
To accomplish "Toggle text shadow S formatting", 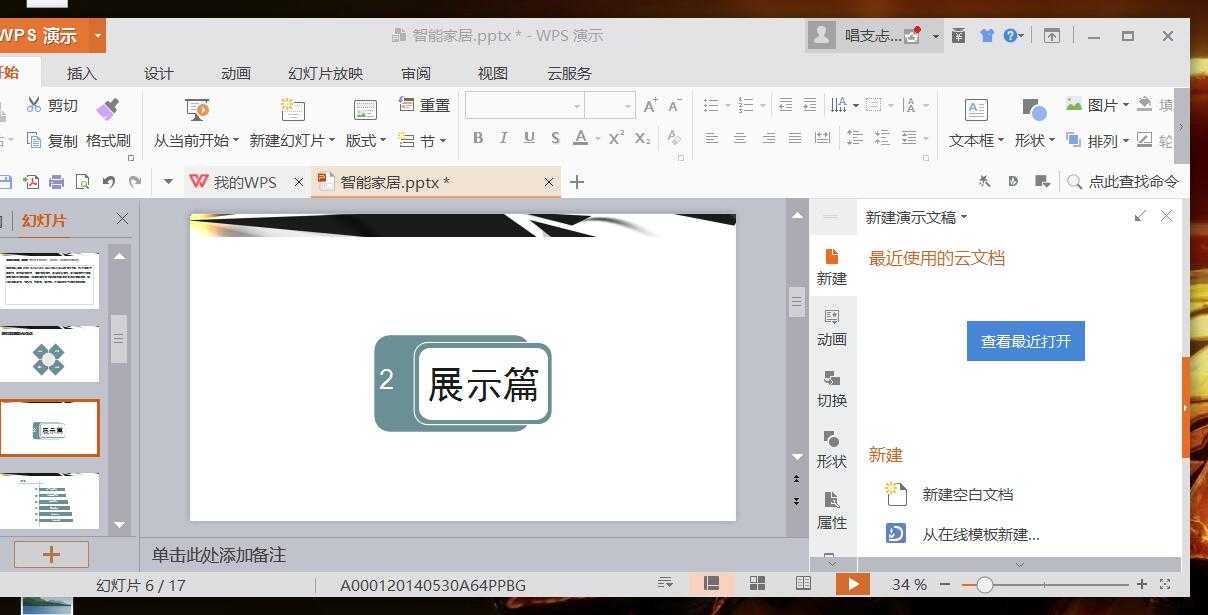I will [555, 138].
